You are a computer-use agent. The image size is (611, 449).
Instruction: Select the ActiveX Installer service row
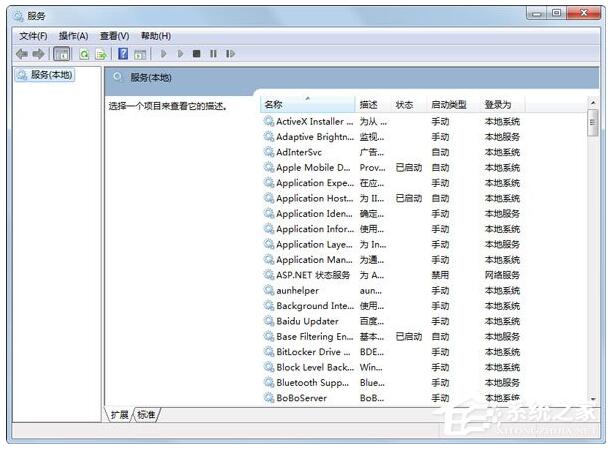click(392, 122)
